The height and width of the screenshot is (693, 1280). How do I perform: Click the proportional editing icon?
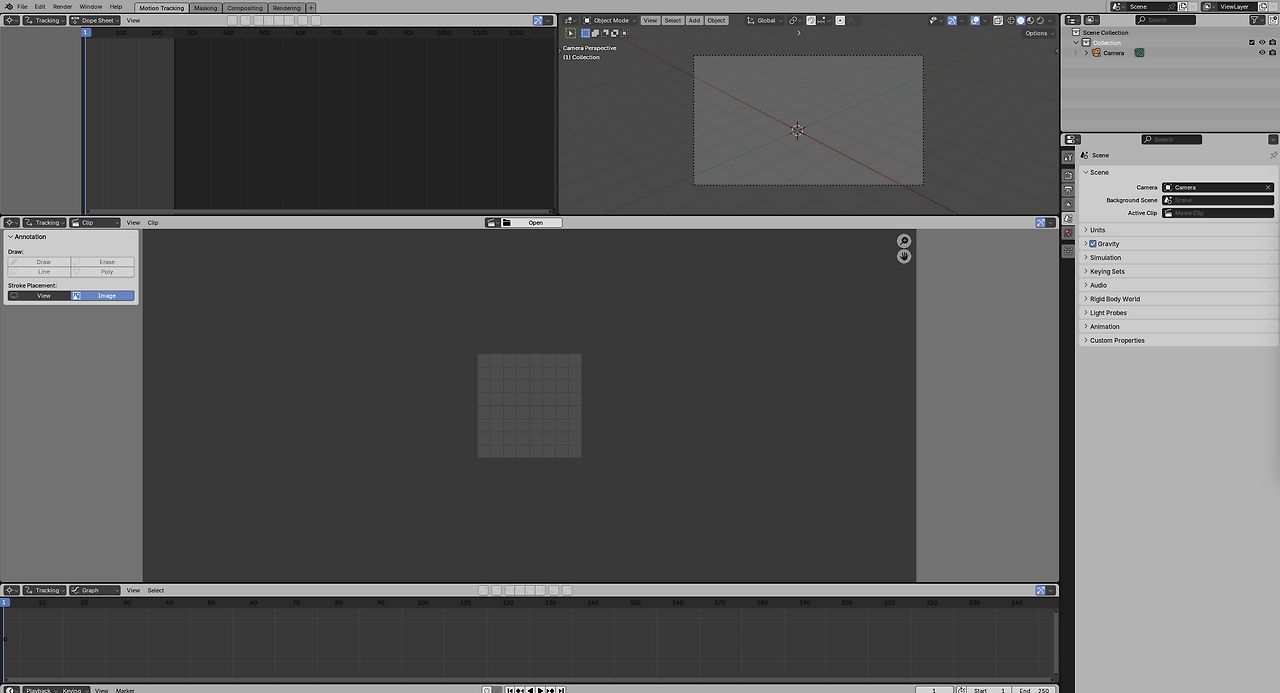click(840, 20)
